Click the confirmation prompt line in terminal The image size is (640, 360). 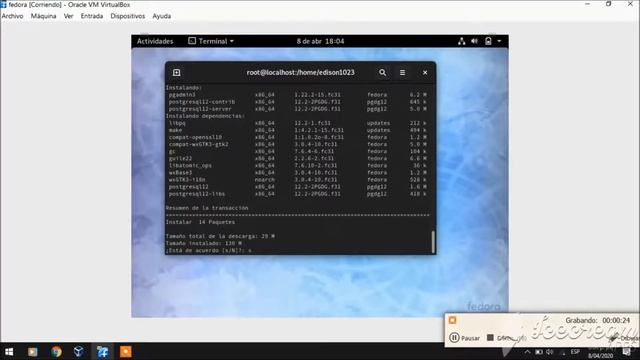click(x=209, y=251)
